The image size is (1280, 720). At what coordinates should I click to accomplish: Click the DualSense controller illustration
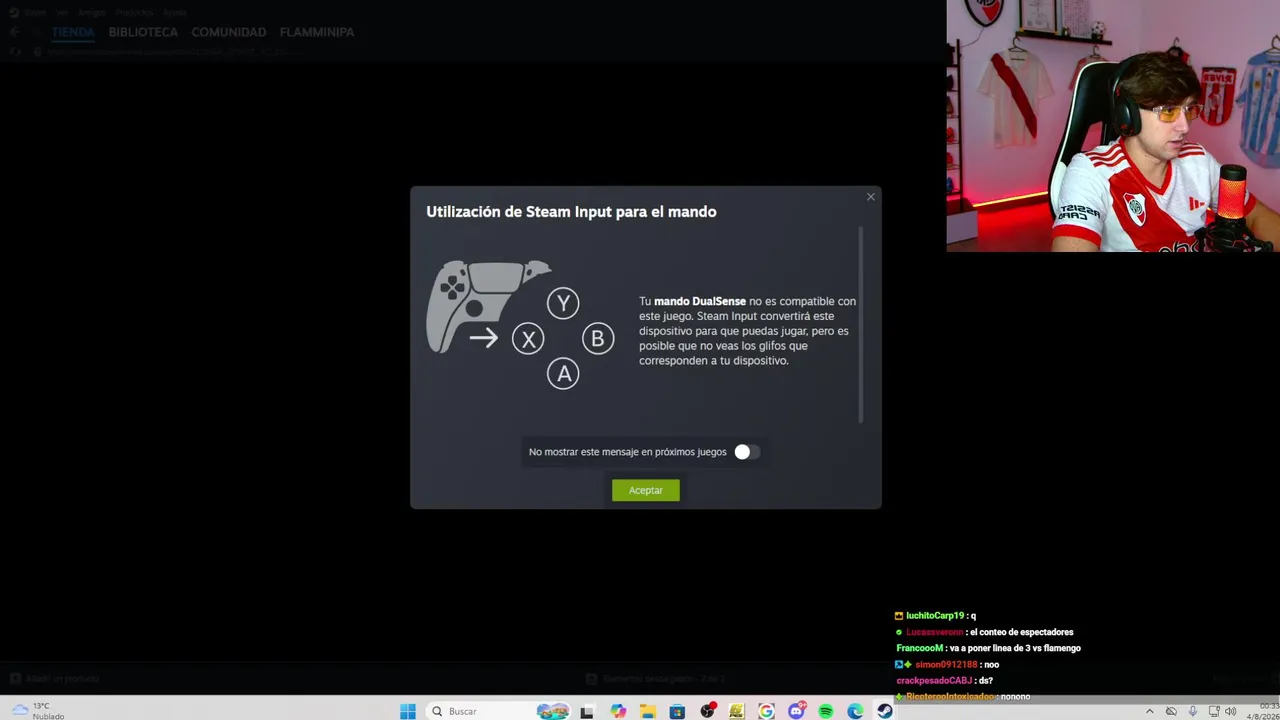[486, 305]
